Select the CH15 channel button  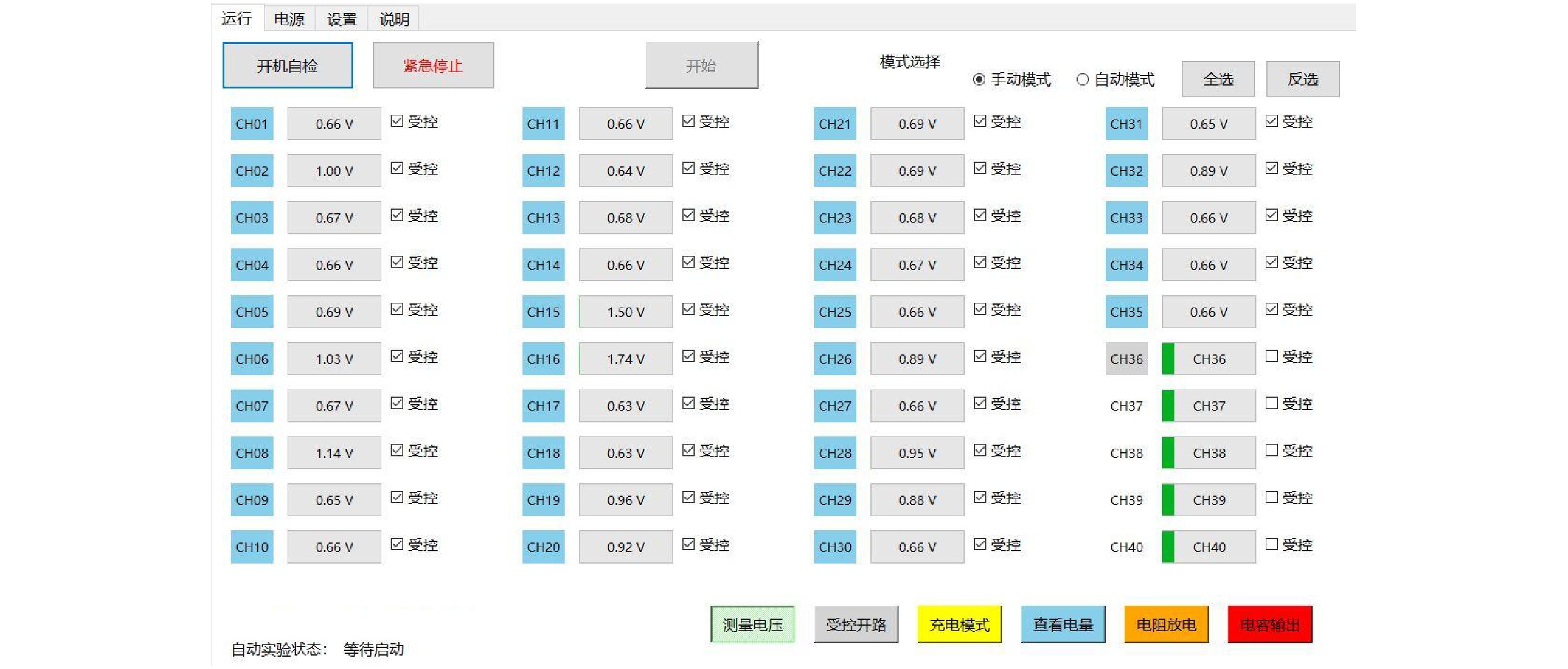[543, 312]
